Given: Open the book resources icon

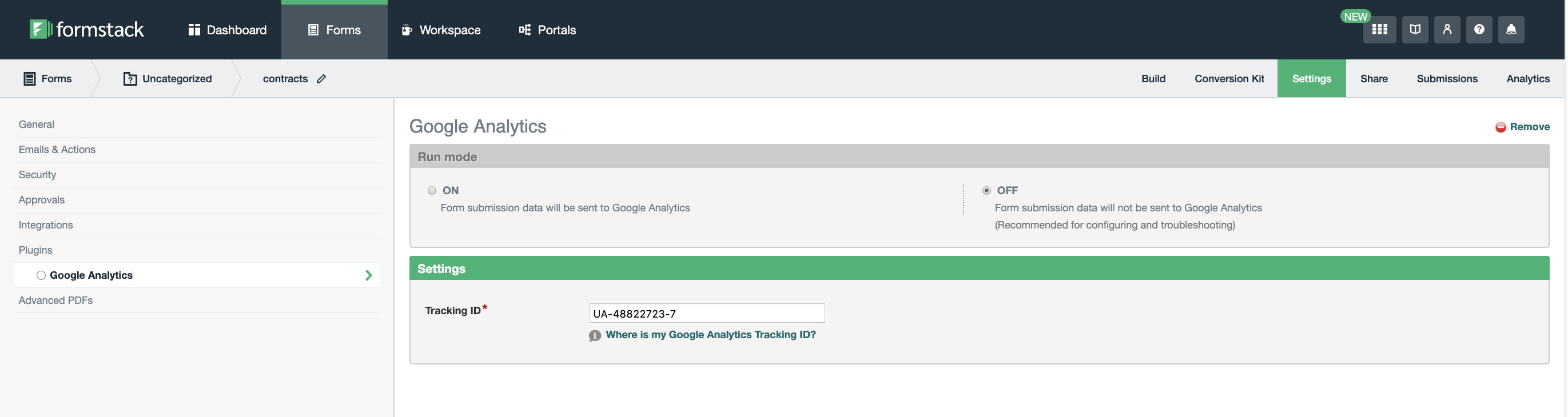Looking at the screenshot, I should pyautogui.click(x=1415, y=29).
